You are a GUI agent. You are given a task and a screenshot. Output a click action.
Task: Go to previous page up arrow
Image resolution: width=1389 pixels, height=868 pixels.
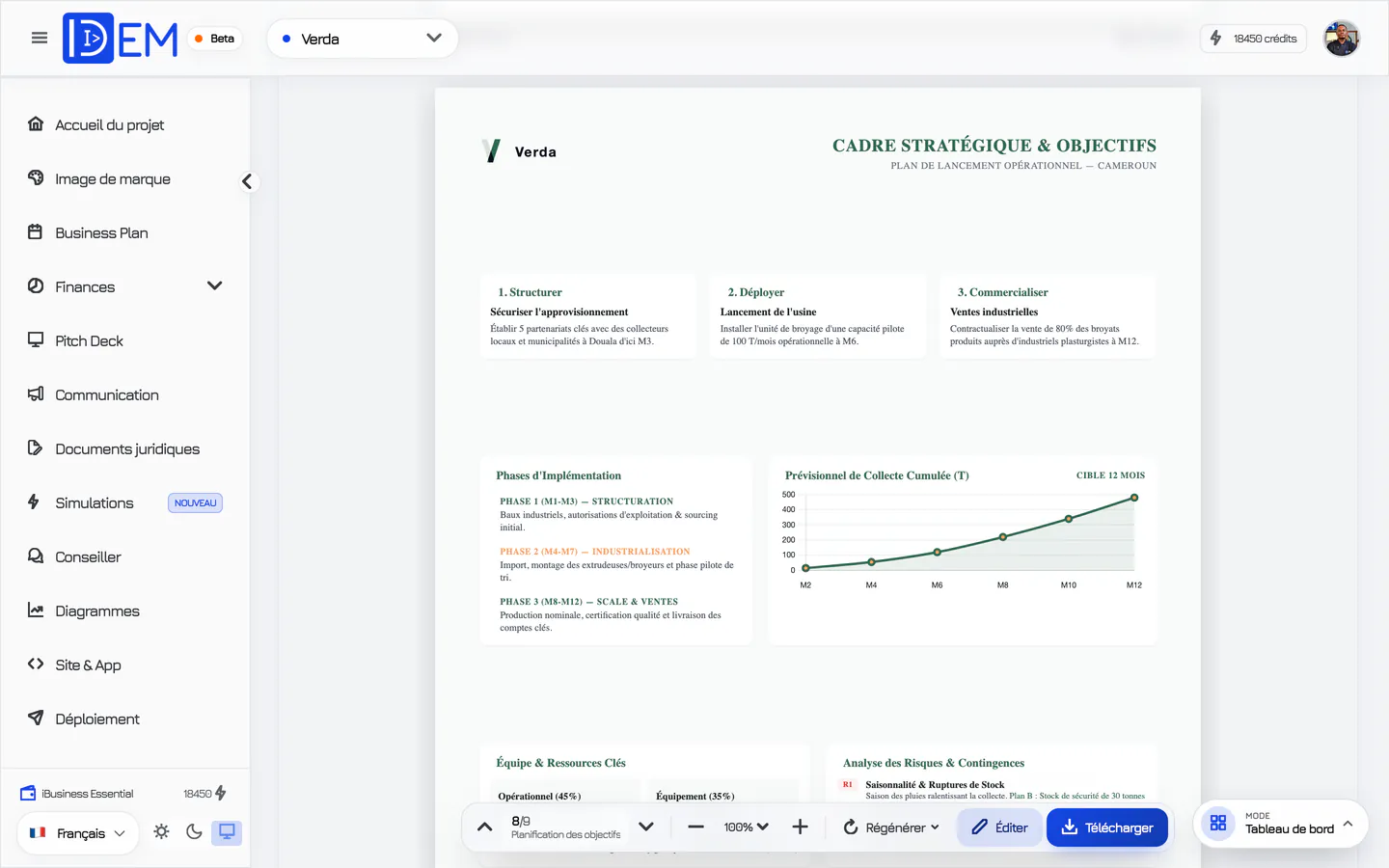485,827
